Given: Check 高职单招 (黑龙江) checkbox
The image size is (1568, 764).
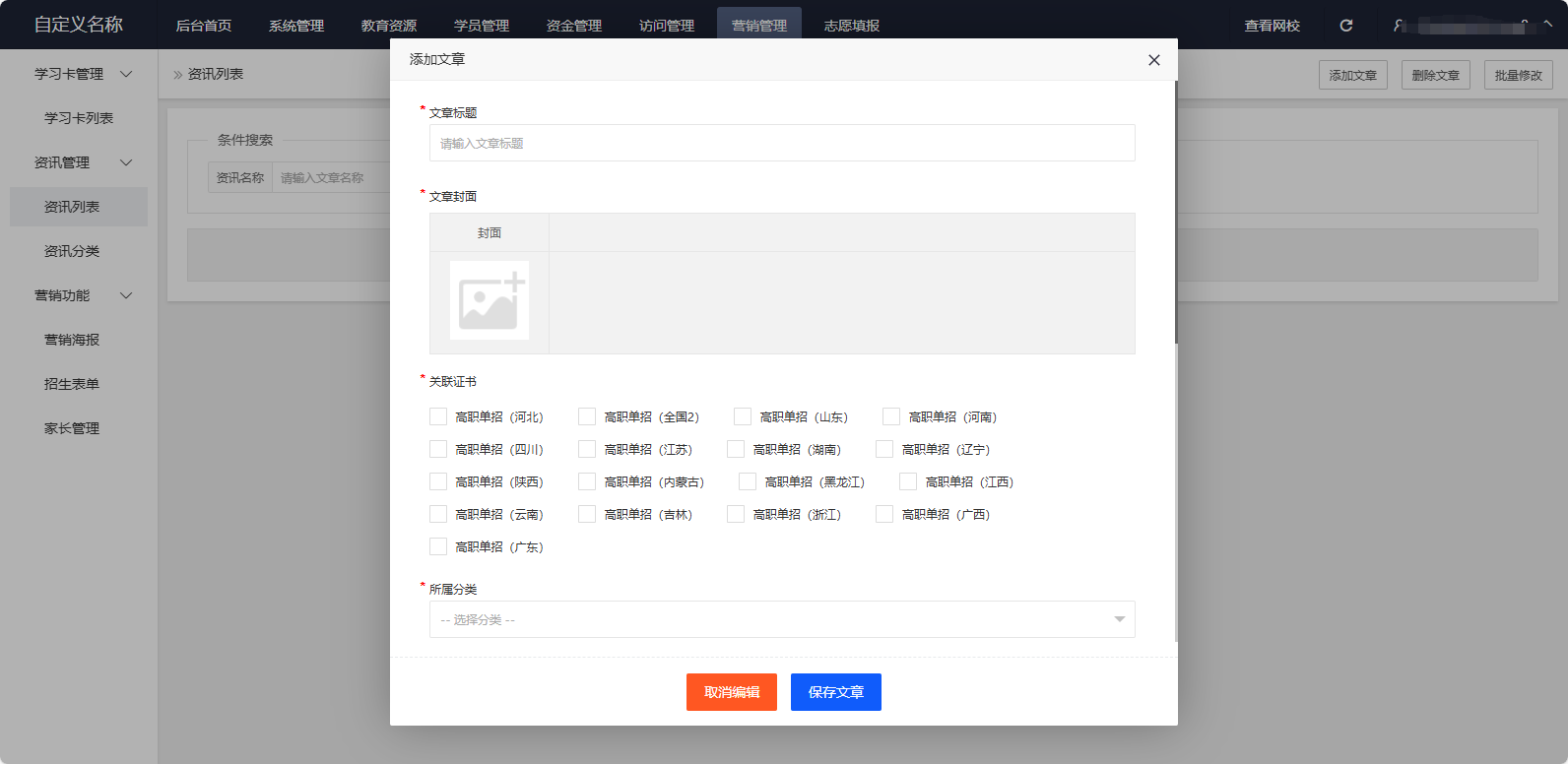Looking at the screenshot, I should [x=748, y=481].
